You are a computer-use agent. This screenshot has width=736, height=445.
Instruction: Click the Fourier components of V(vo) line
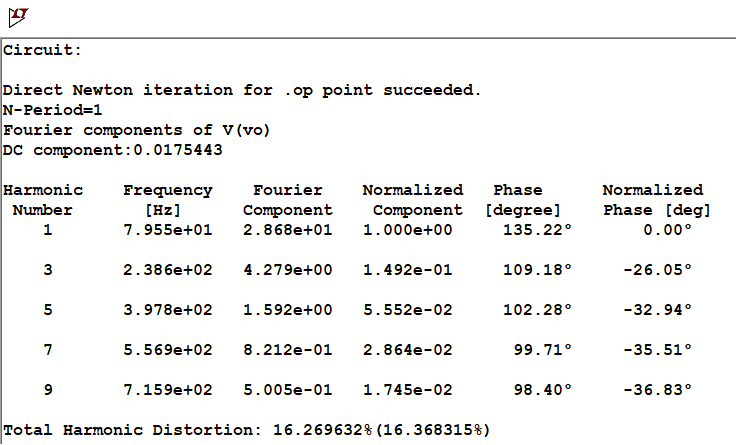click(137, 130)
